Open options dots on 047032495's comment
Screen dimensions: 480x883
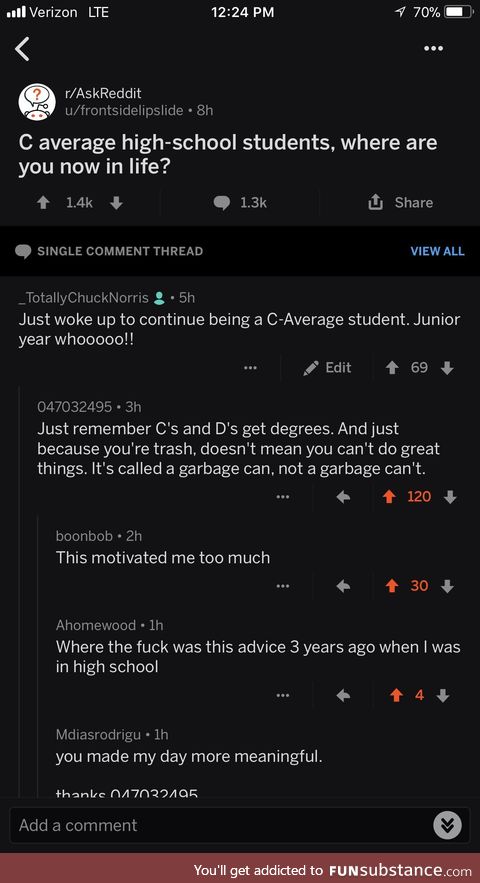pos(283,497)
